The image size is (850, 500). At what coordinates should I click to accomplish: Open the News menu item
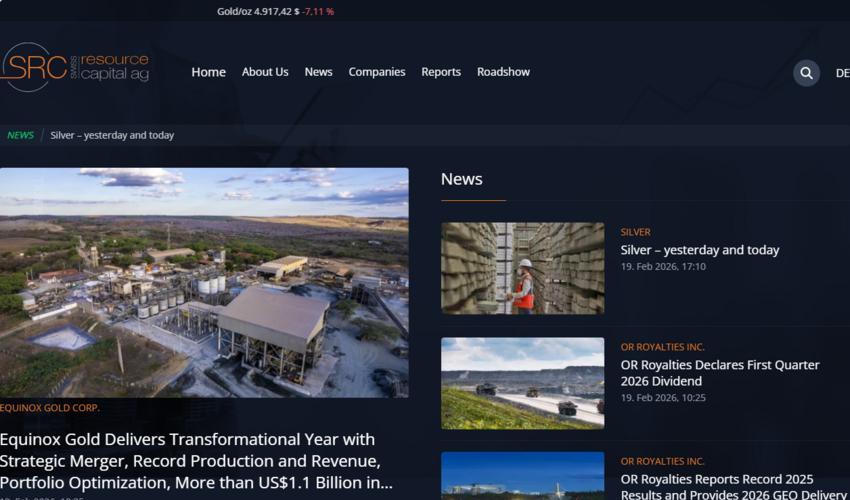coord(318,72)
